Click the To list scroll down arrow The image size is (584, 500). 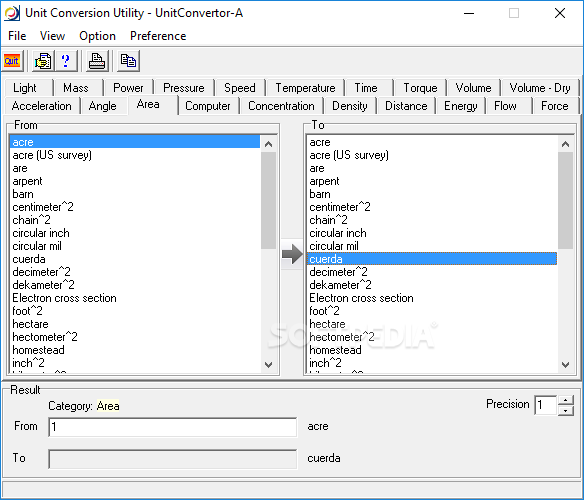tap(565, 364)
